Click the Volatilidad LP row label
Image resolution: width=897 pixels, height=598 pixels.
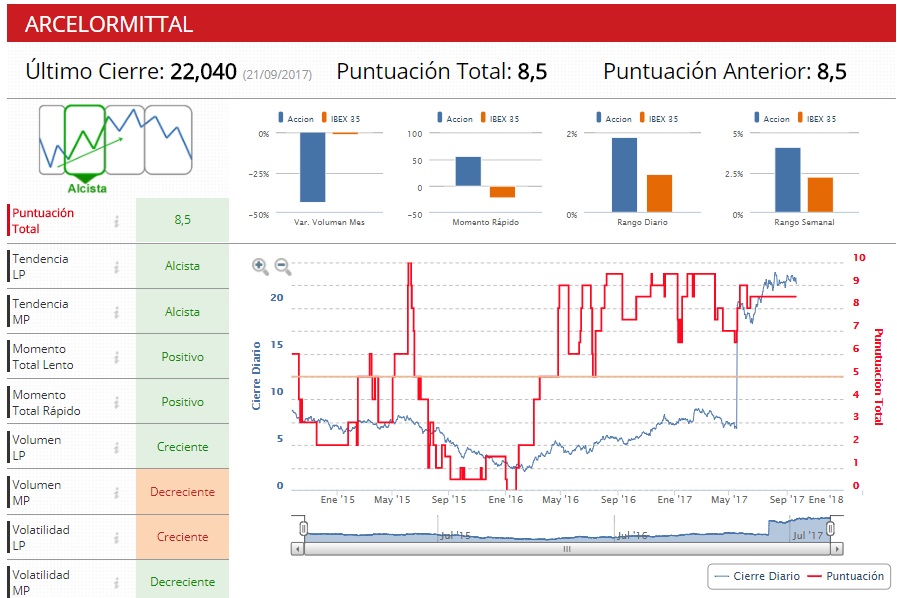pyautogui.click(x=41, y=537)
